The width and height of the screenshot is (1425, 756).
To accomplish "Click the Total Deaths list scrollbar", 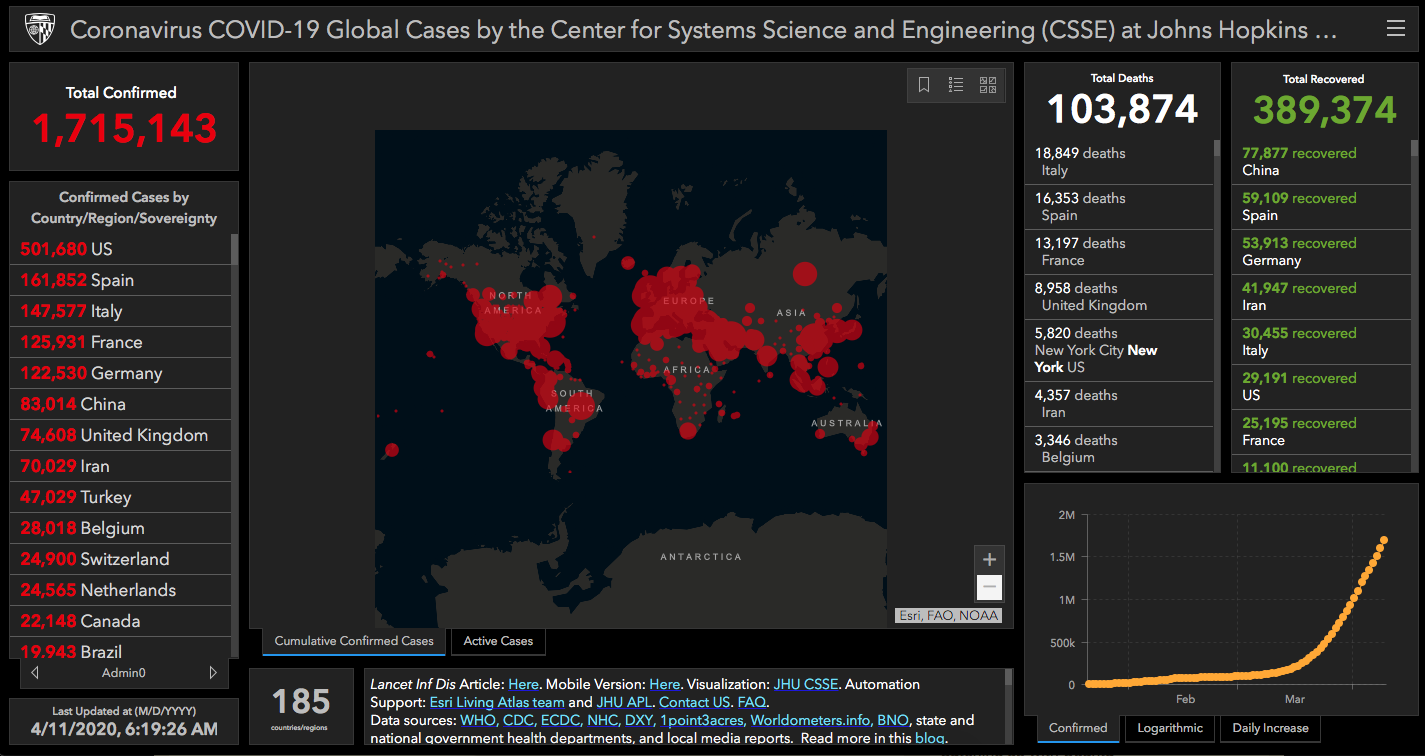I will pyautogui.click(x=1216, y=300).
